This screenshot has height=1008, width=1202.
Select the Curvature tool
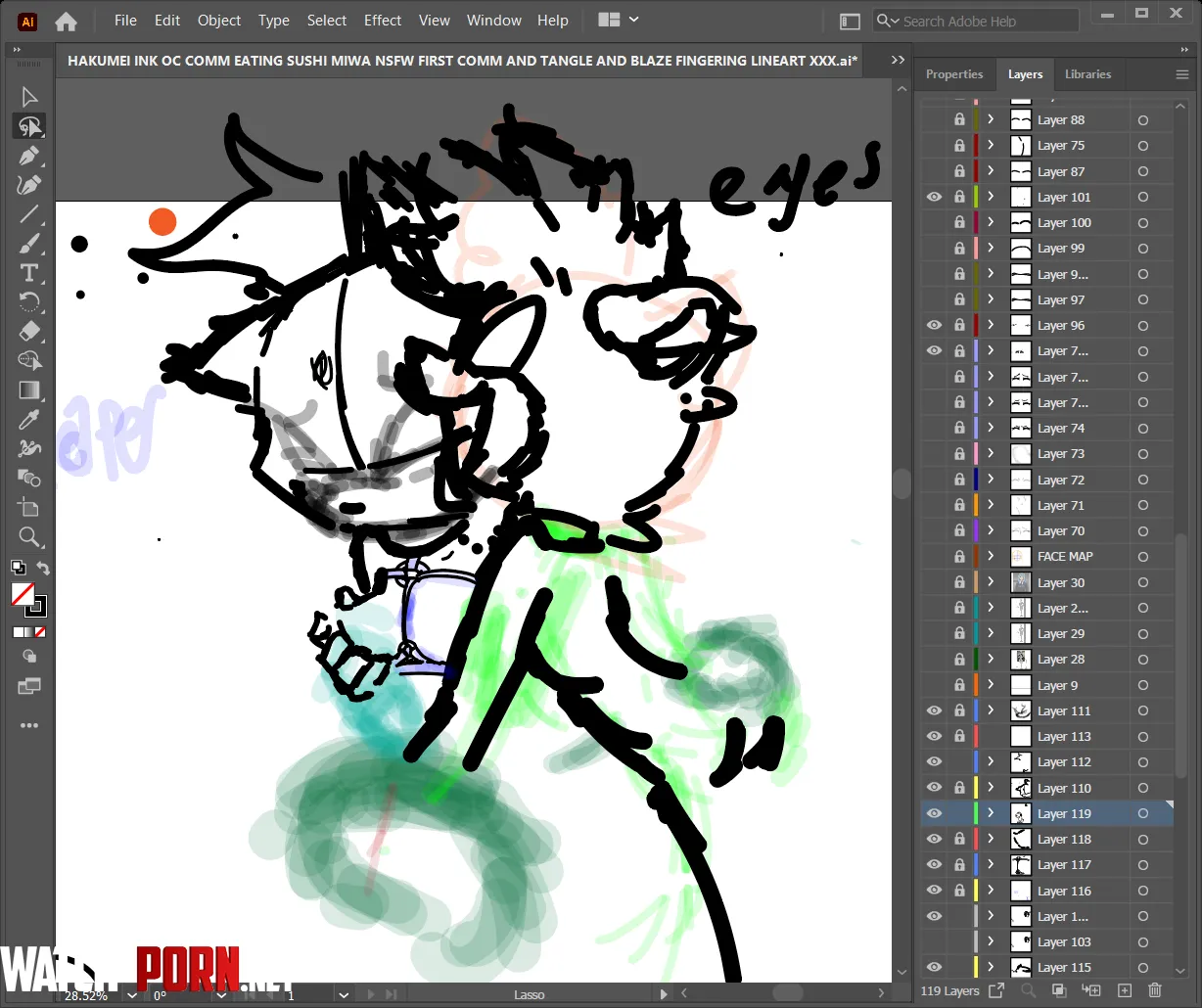[x=29, y=184]
